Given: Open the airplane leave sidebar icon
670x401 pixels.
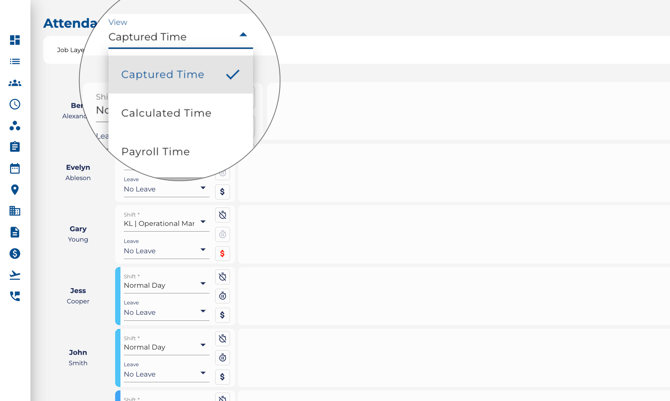Looking at the screenshot, I should pos(15,275).
